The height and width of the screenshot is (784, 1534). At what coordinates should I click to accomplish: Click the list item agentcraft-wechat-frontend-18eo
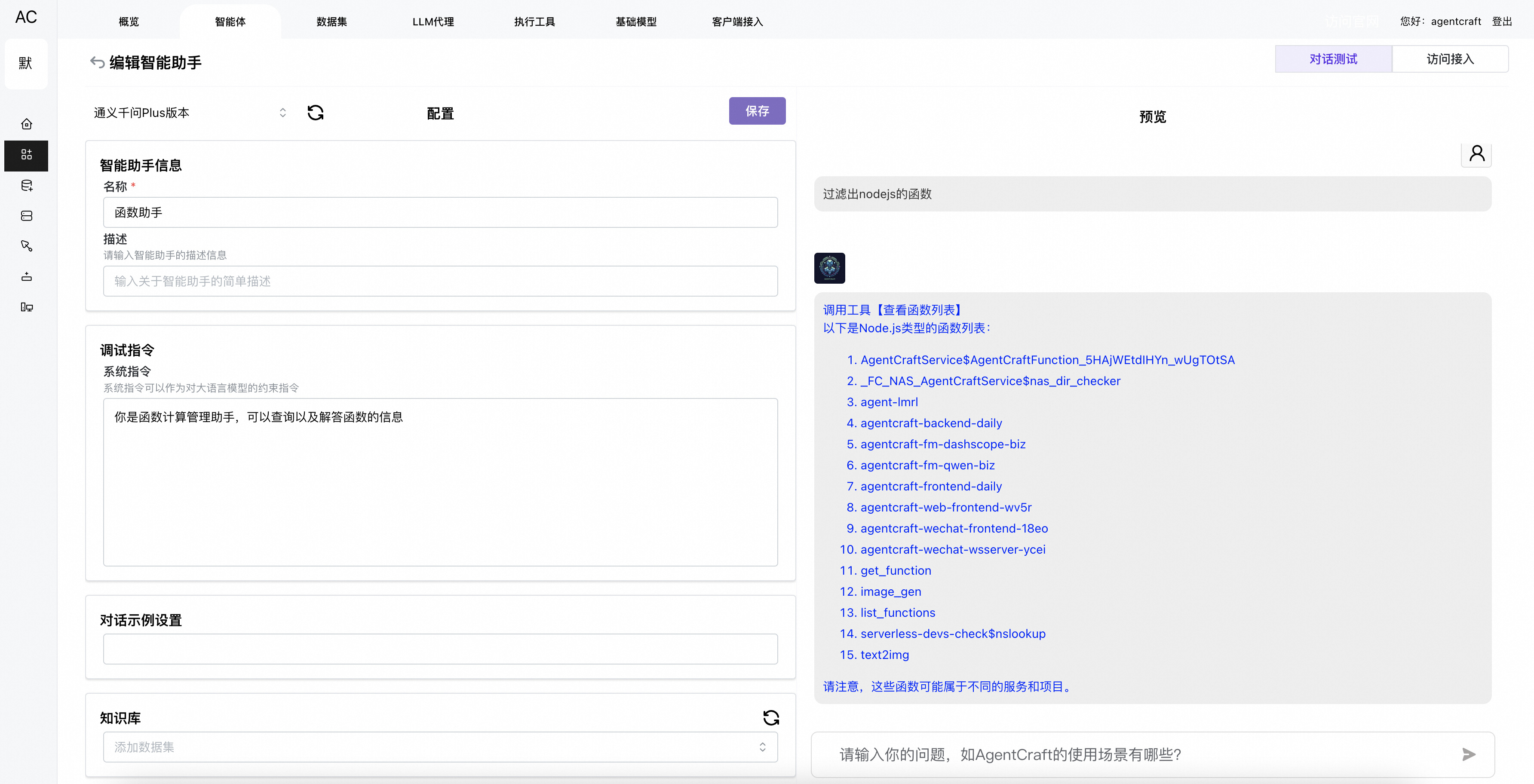[954, 529]
